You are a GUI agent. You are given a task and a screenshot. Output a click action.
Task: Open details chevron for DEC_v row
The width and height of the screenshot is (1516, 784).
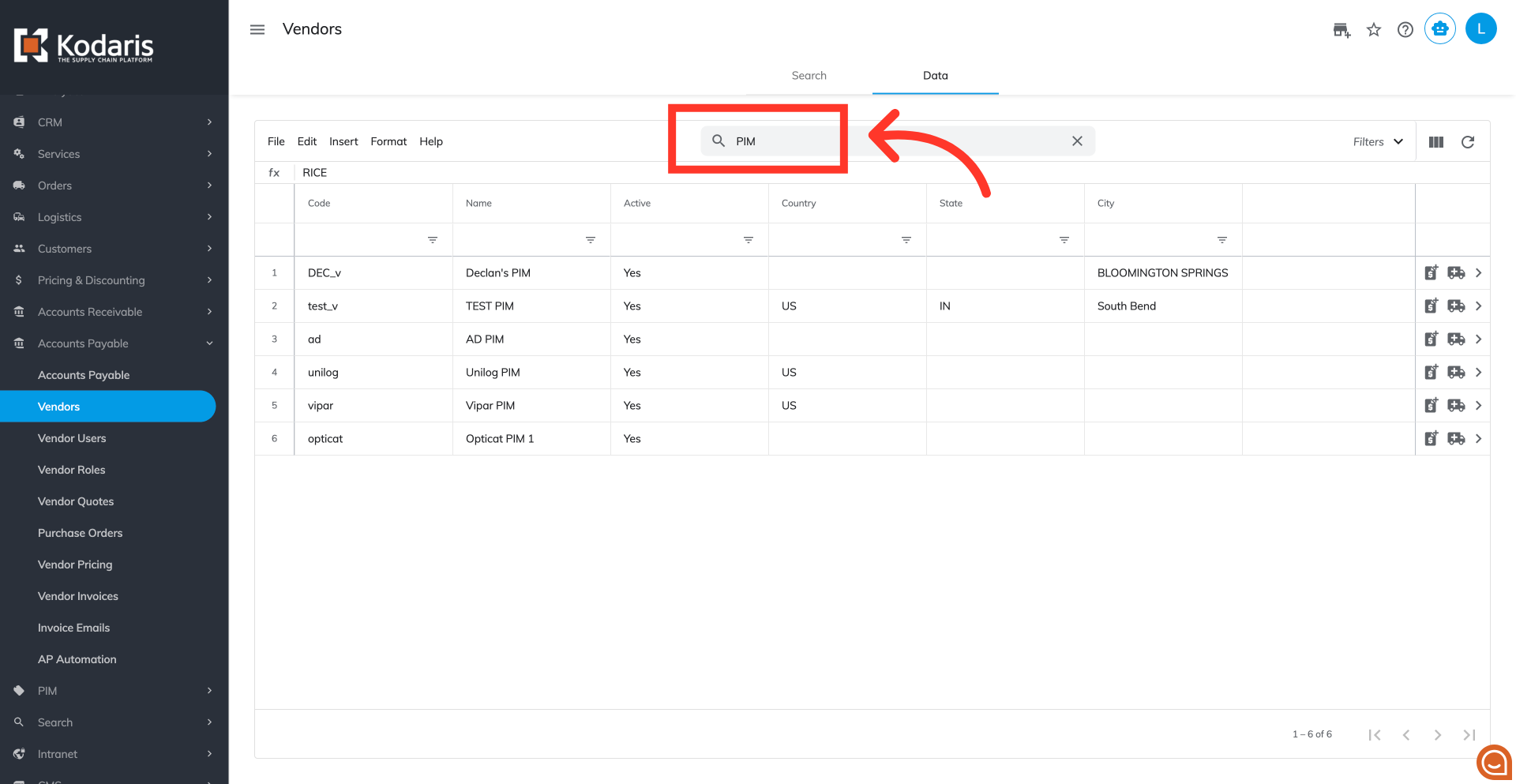click(1479, 273)
